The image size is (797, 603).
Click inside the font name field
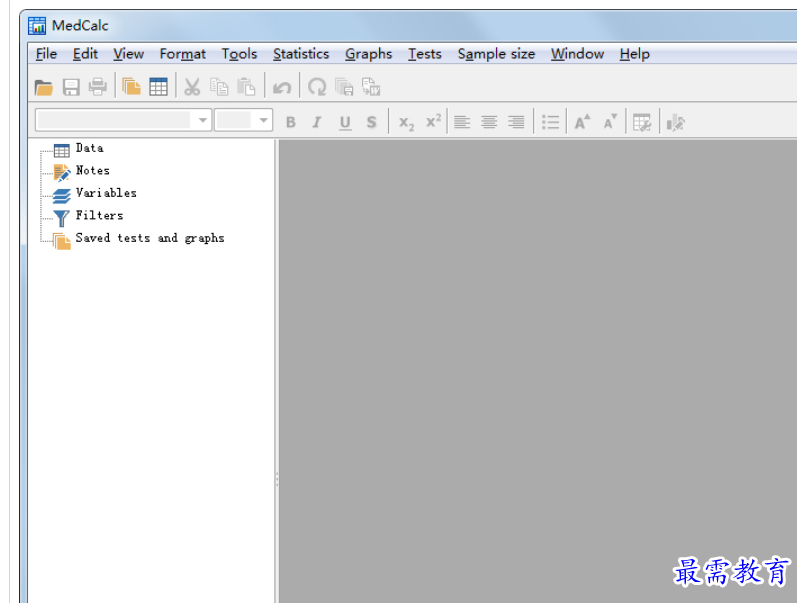point(115,120)
